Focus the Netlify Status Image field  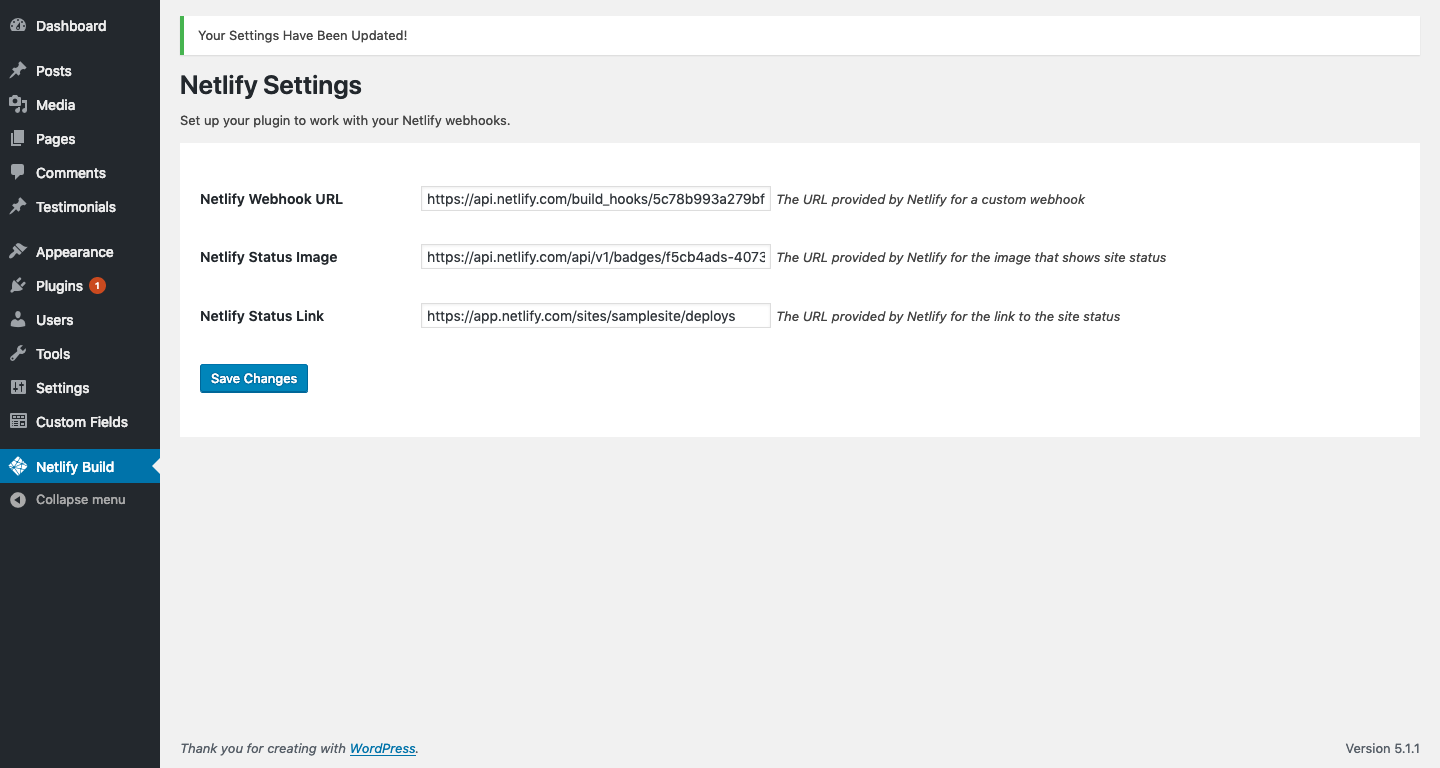pos(596,257)
